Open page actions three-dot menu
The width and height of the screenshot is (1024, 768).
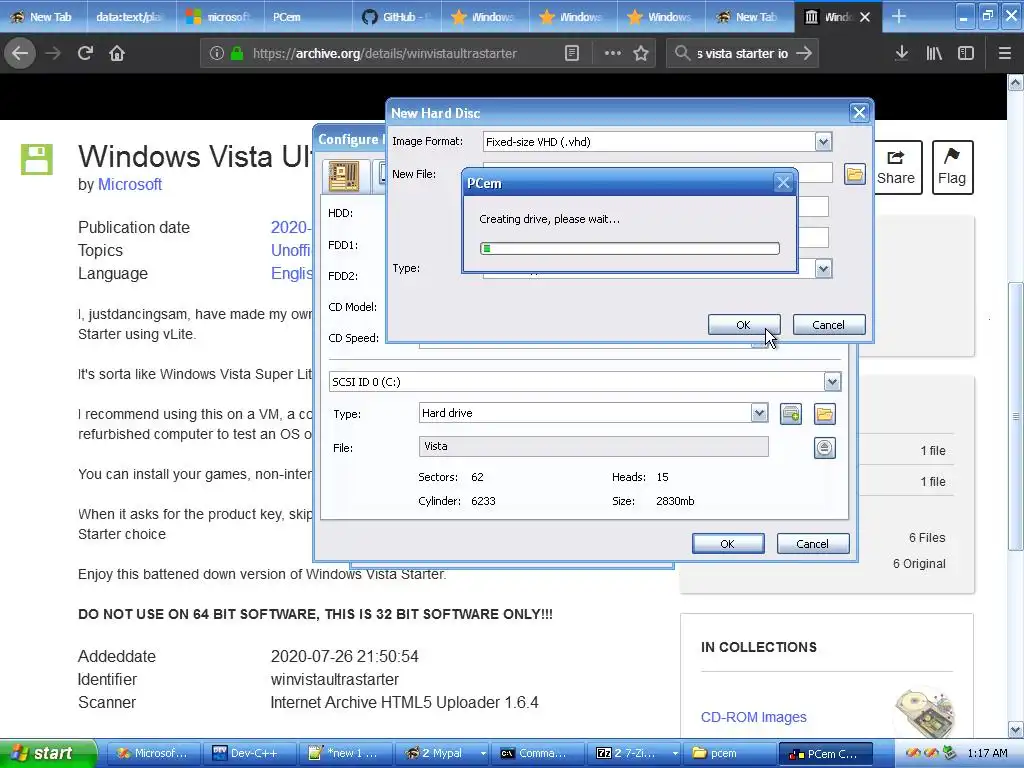(613, 53)
